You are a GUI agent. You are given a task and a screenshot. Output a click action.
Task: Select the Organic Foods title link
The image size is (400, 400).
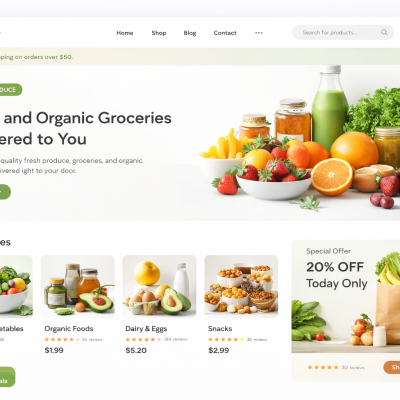tap(69, 329)
